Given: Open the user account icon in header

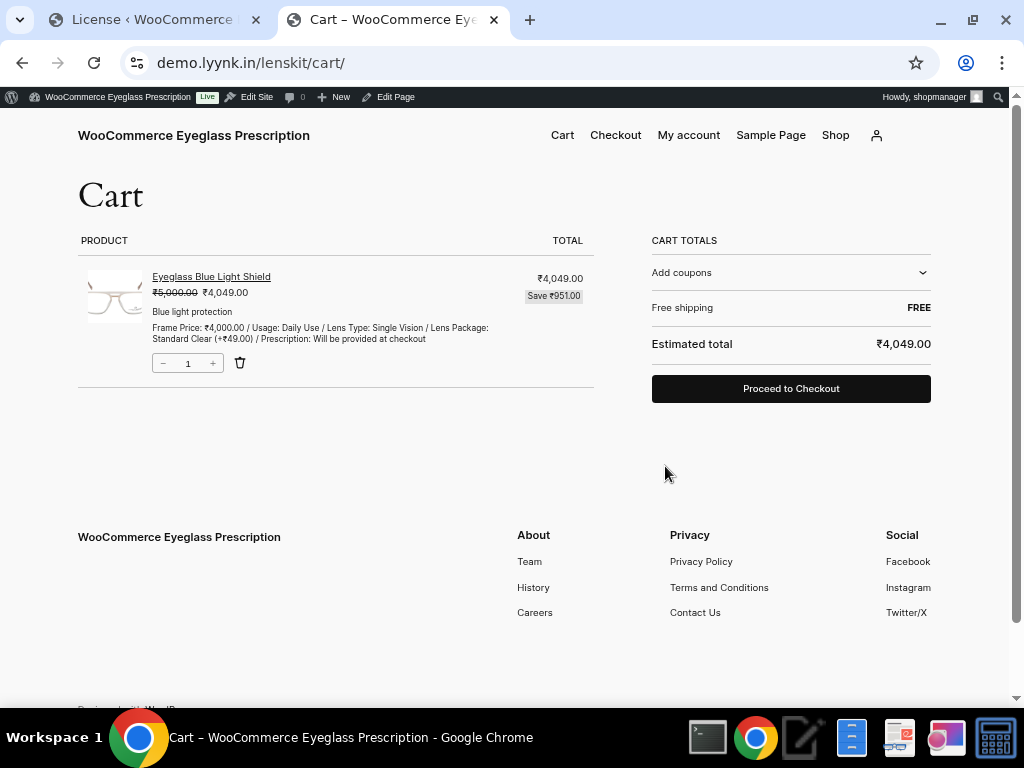Looking at the screenshot, I should (876, 136).
